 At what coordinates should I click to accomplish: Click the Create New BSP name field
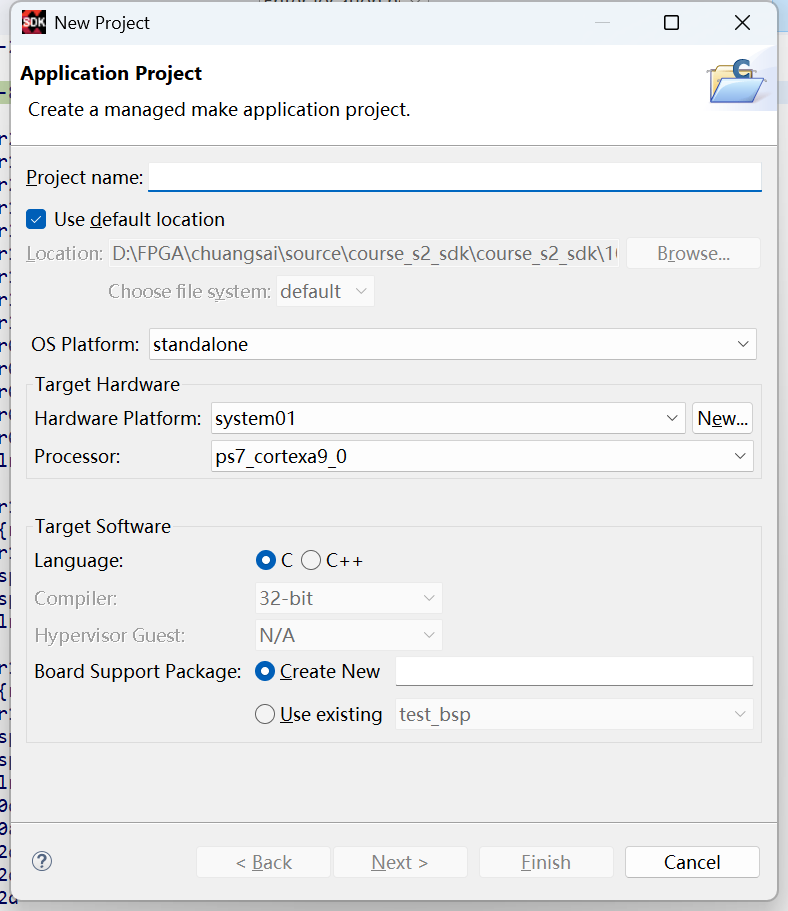574,671
